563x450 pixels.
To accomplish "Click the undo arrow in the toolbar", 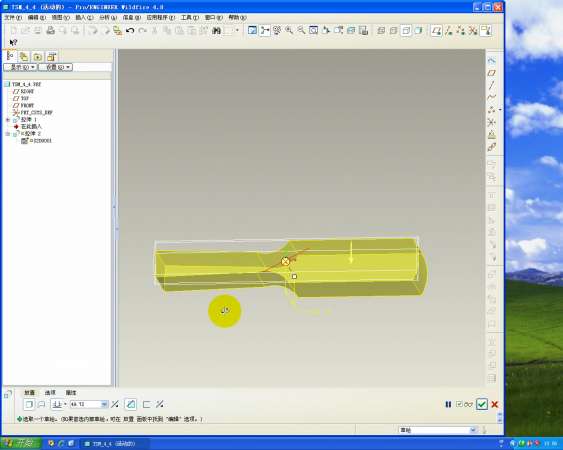I will [130, 31].
